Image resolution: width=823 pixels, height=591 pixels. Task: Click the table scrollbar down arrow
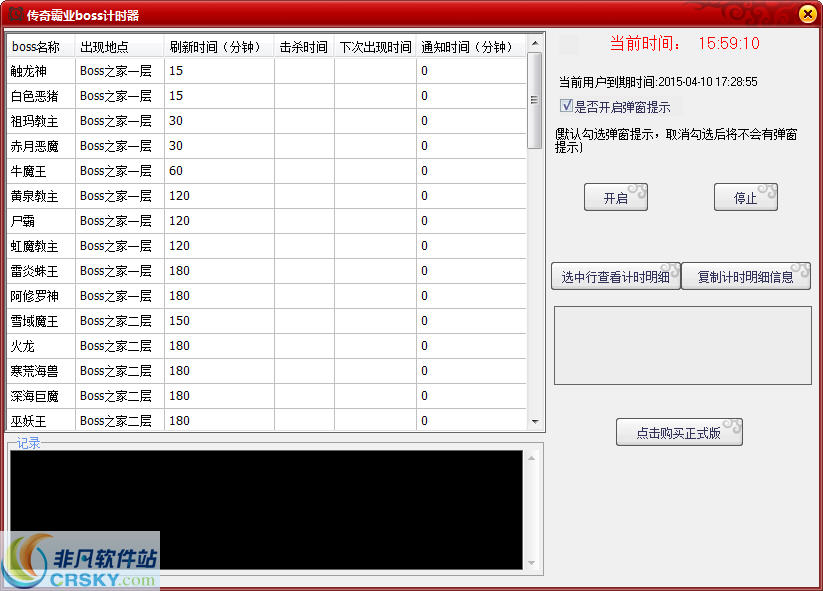(535, 421)
